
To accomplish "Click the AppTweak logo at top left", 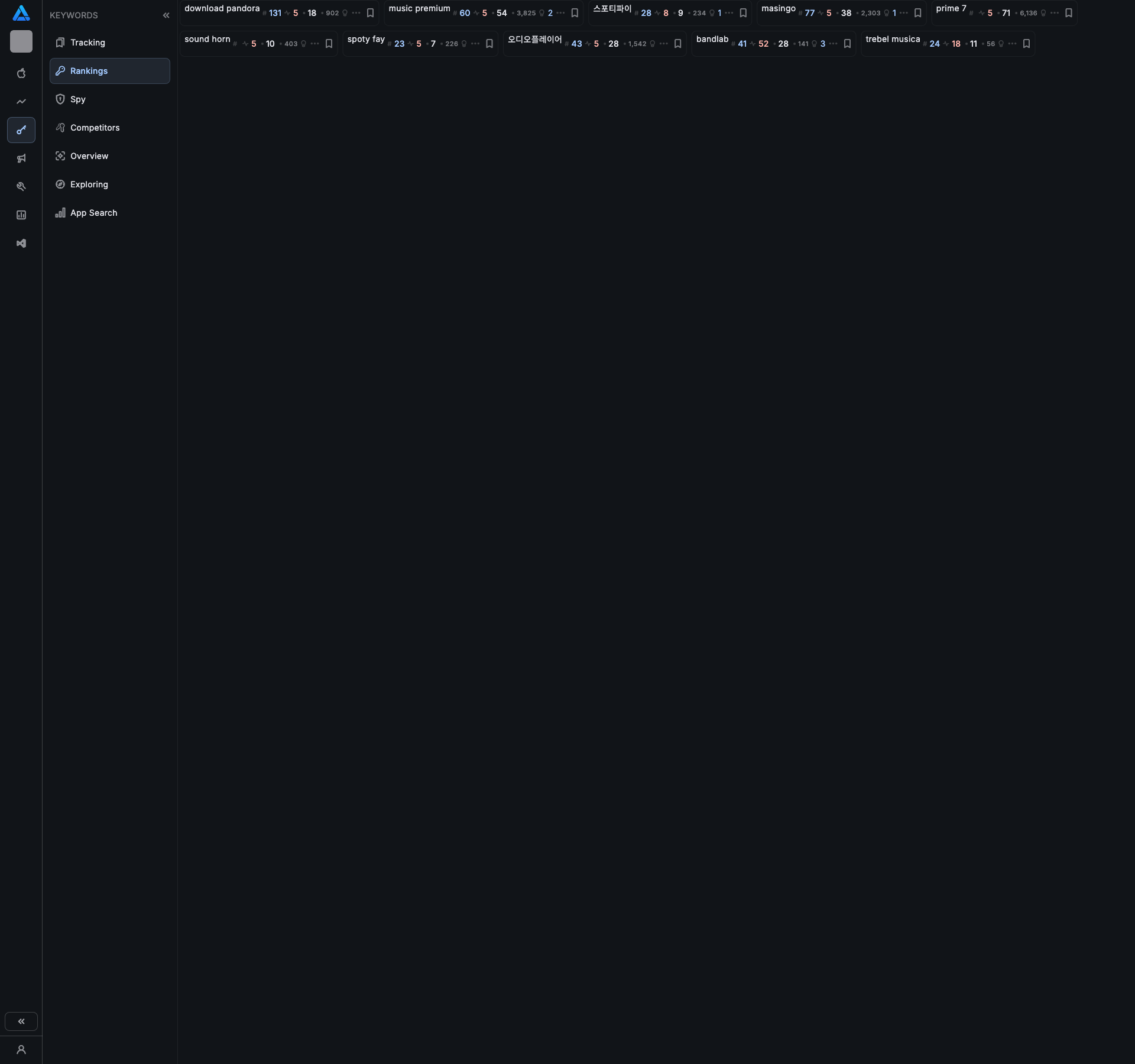I will tap(21, 13).
